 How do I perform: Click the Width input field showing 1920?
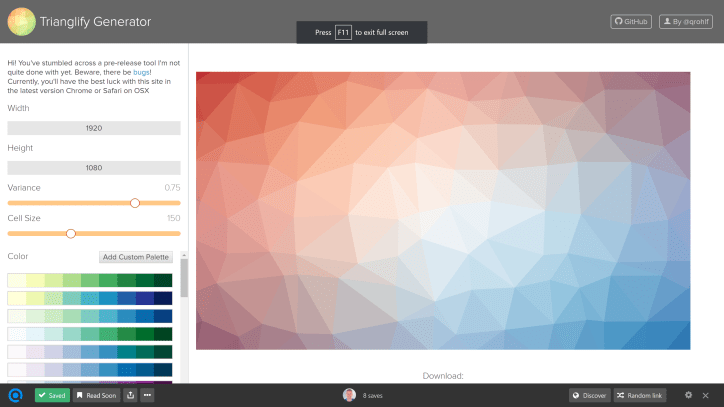[x=94, y=128]
